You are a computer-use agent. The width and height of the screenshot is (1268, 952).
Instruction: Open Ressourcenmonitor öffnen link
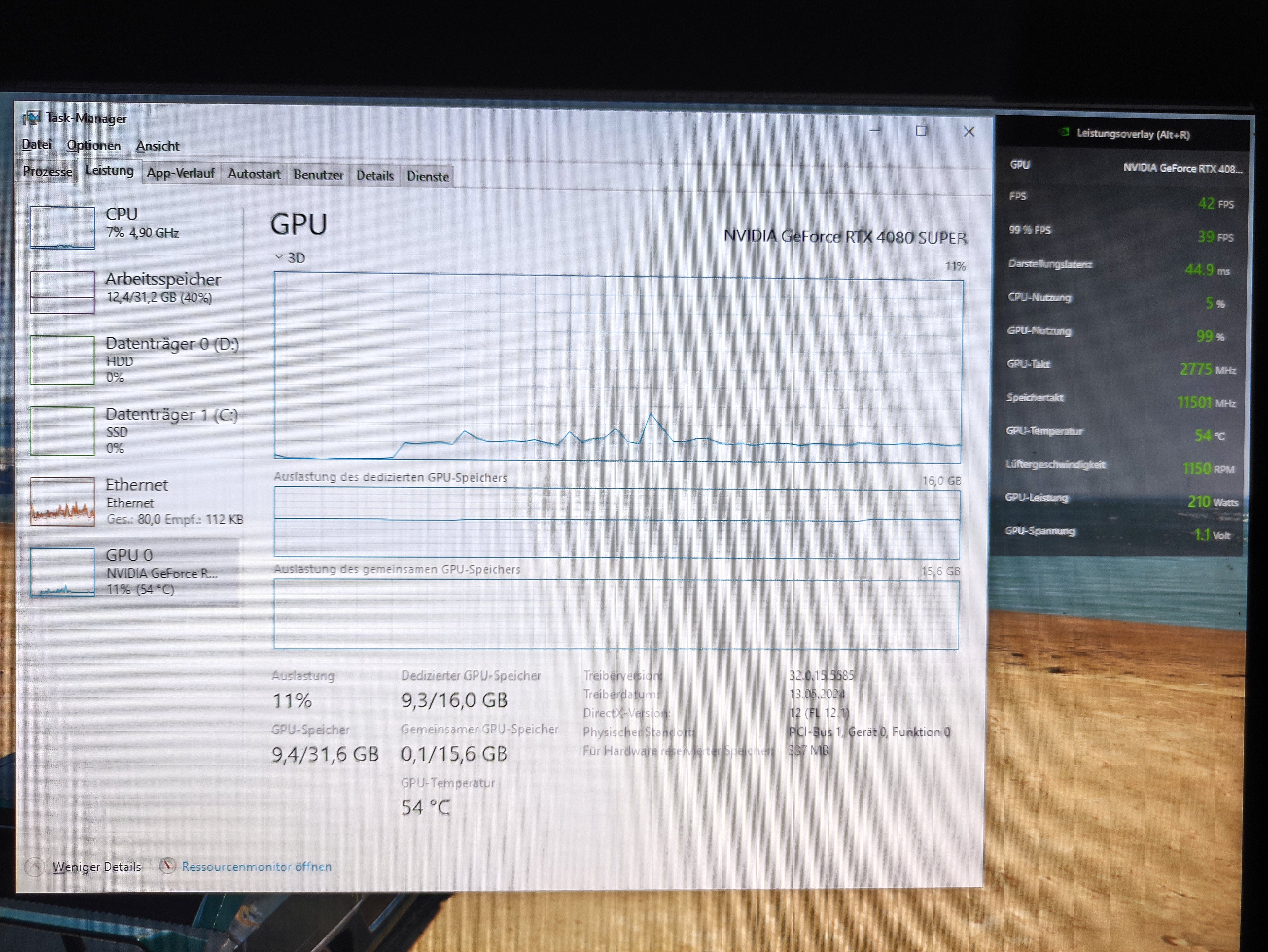pyautogui.click(x=256, y=867)
